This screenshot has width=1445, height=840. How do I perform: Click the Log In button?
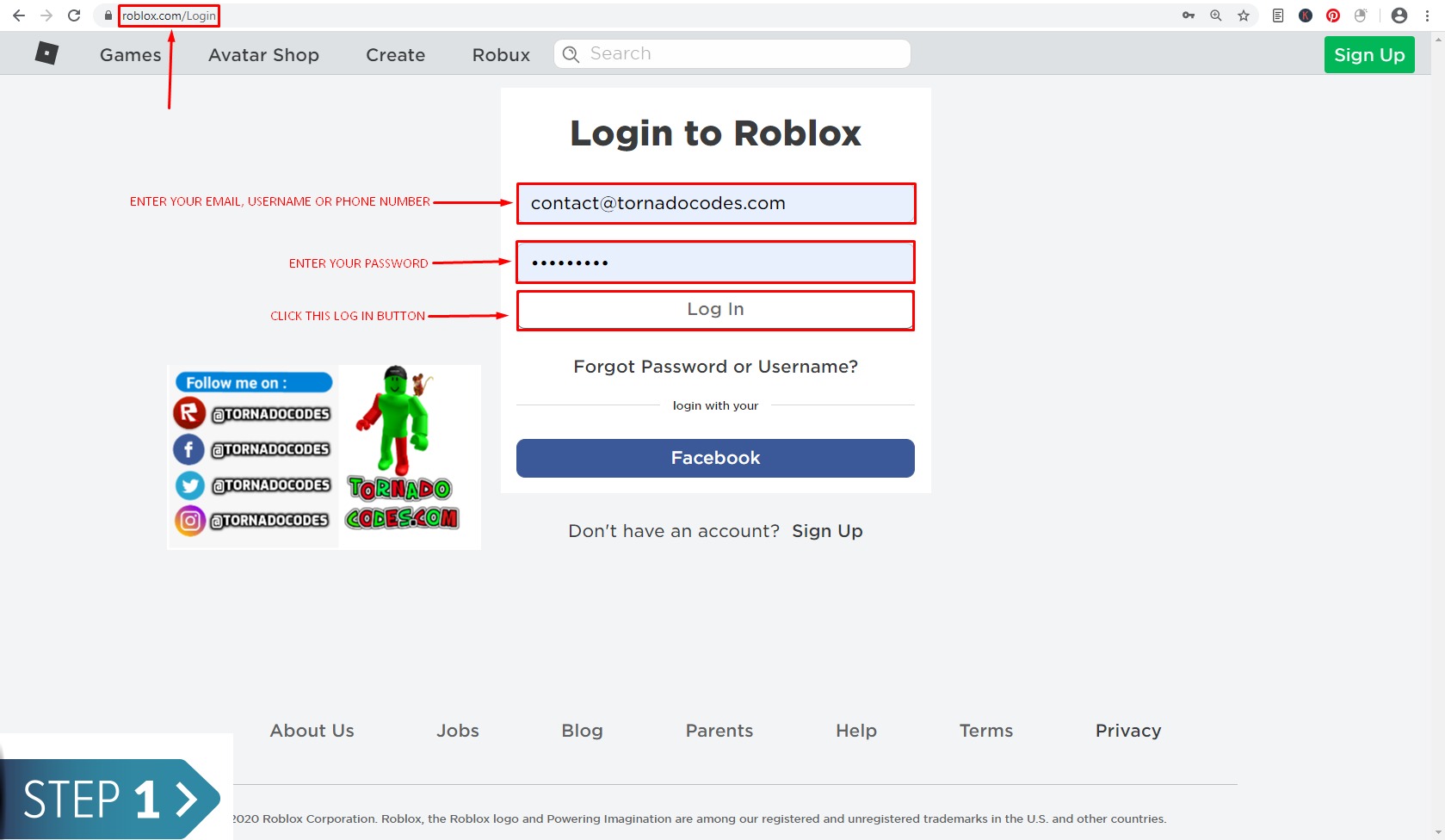tap(715, 310)
